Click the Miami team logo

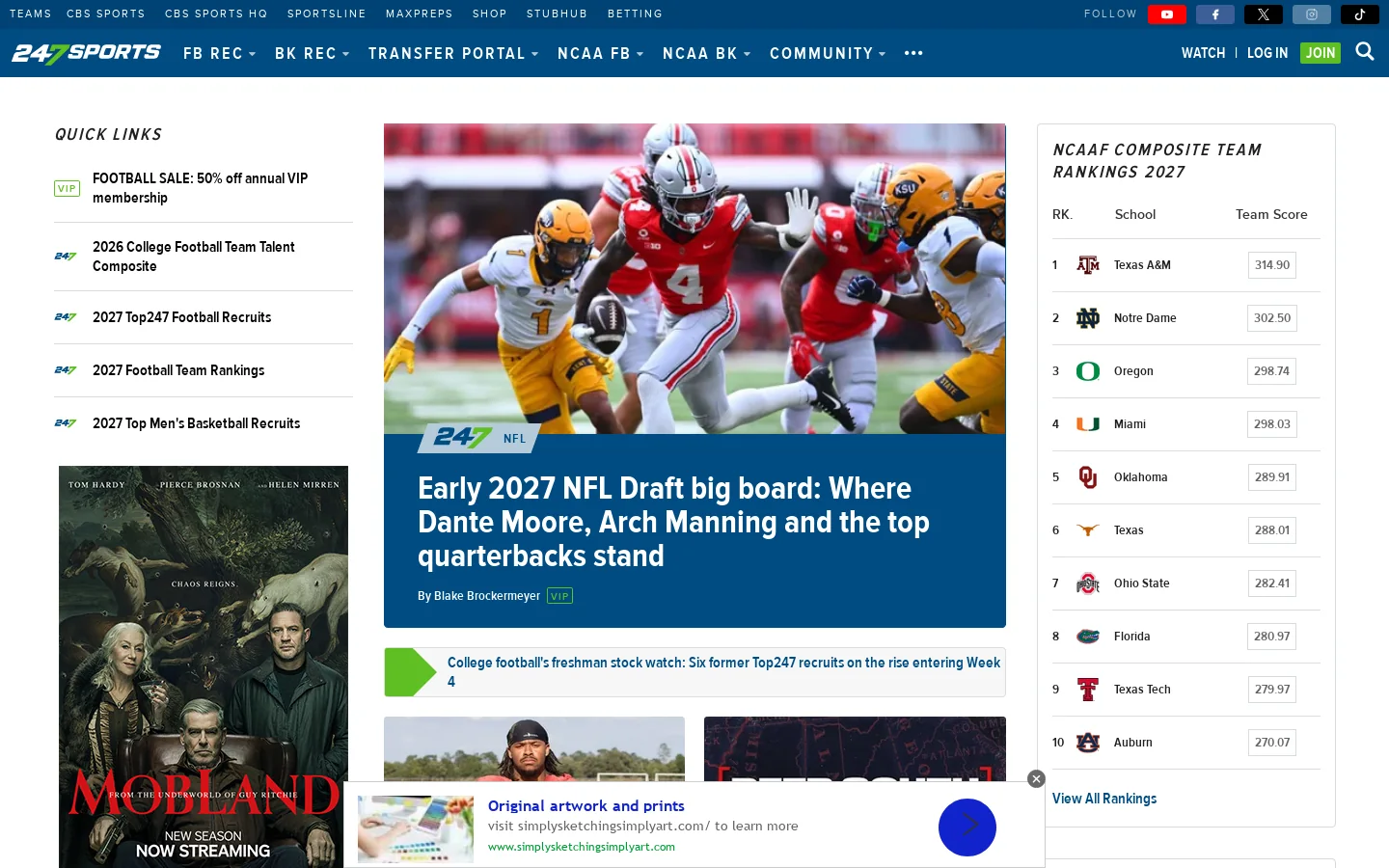pos(1088,424)
